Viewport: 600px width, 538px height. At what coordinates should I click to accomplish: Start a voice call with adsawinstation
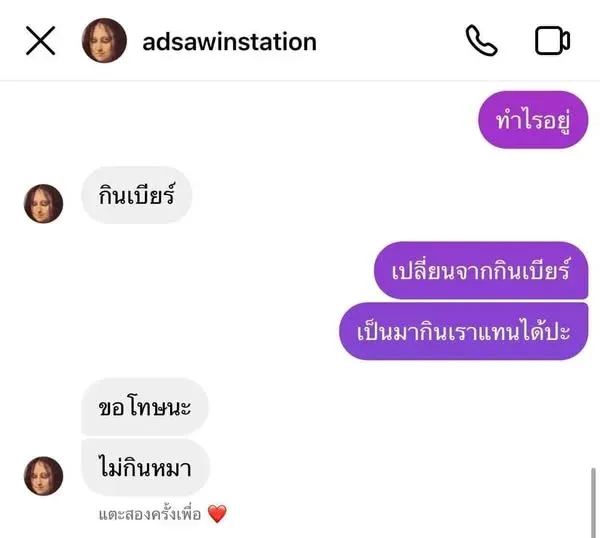click(481, 41)
